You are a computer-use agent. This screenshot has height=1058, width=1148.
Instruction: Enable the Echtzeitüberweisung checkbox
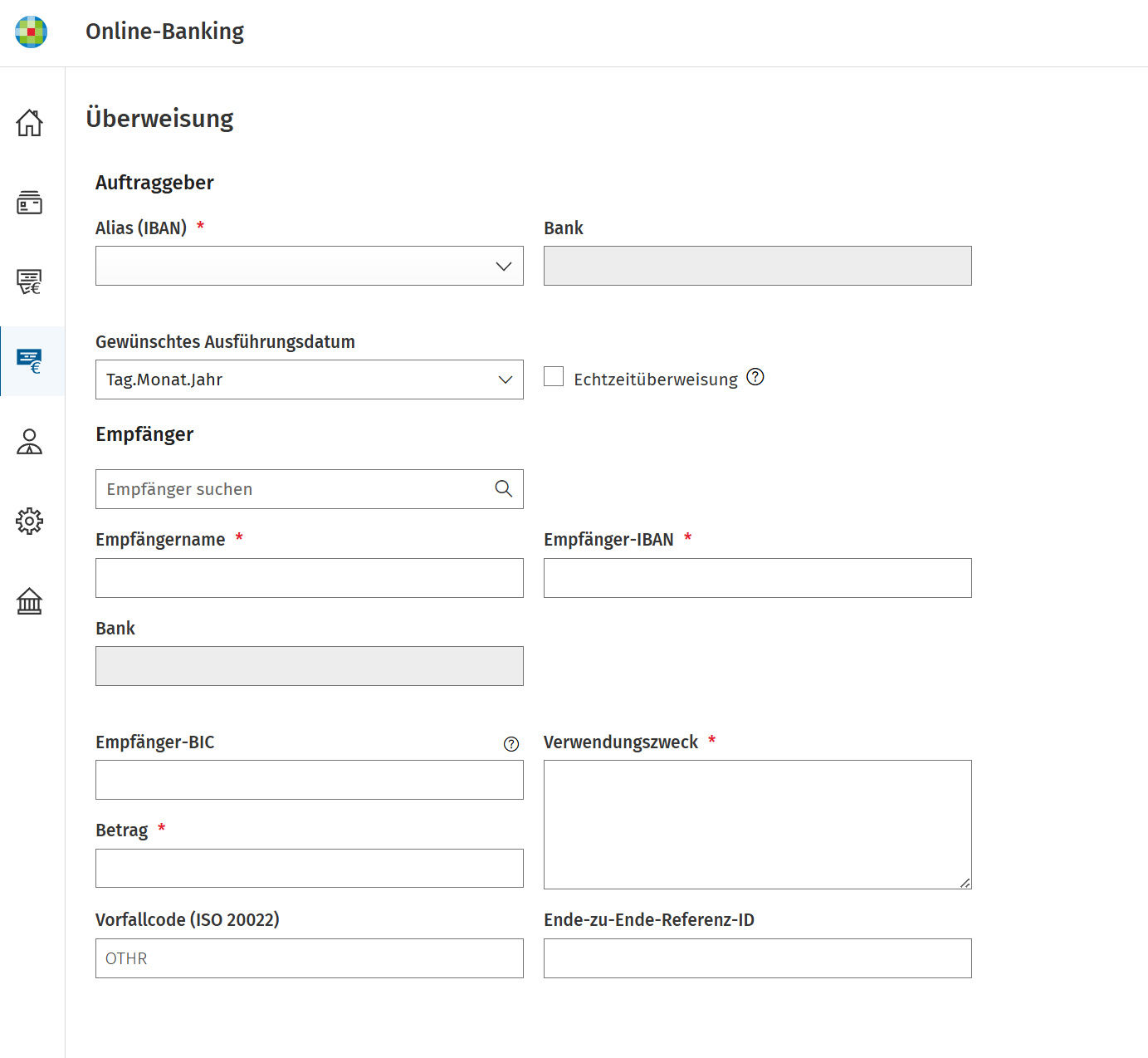click(554, 376)
